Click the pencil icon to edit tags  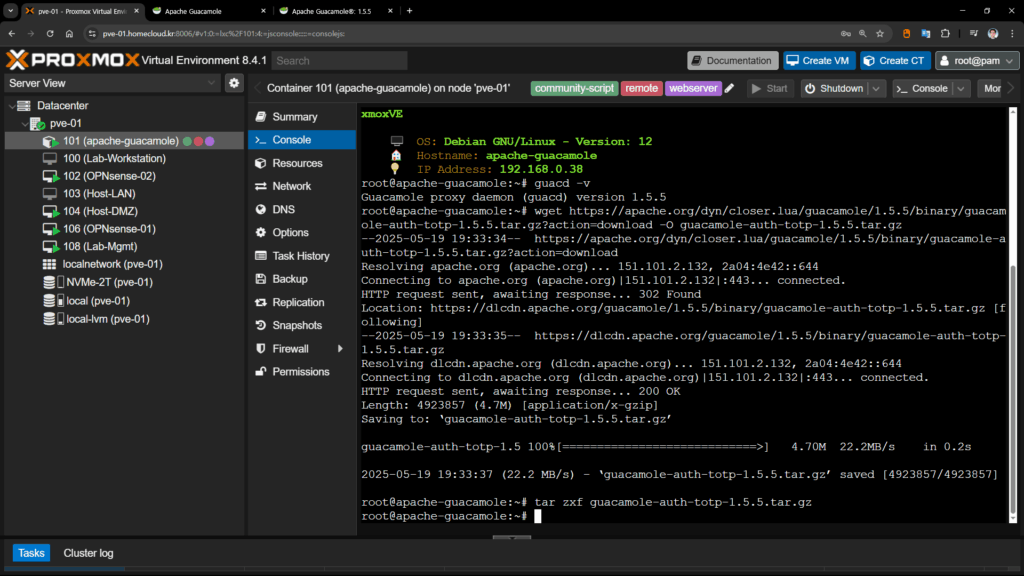(730, 88)
